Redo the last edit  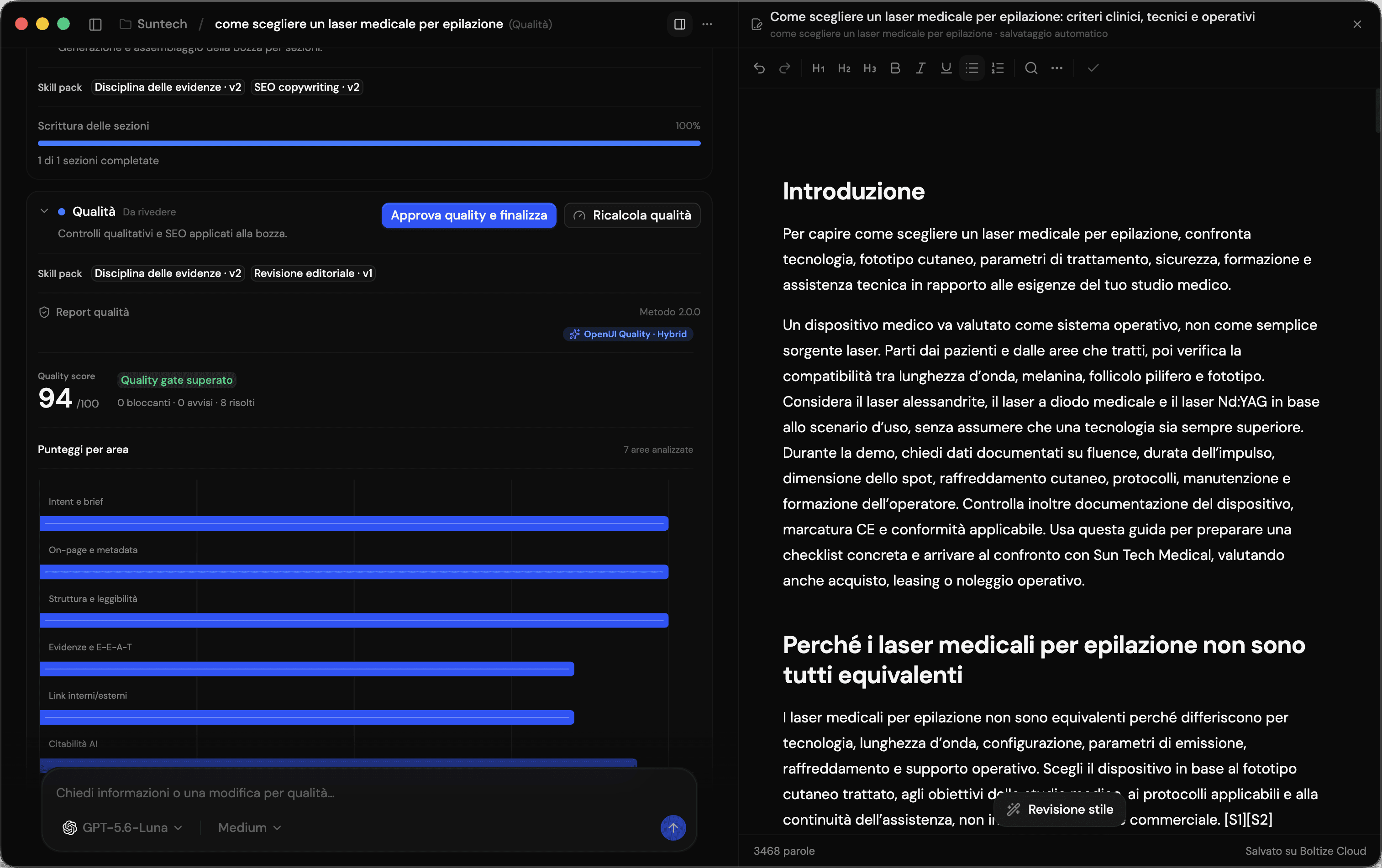(x=784, y=68)
